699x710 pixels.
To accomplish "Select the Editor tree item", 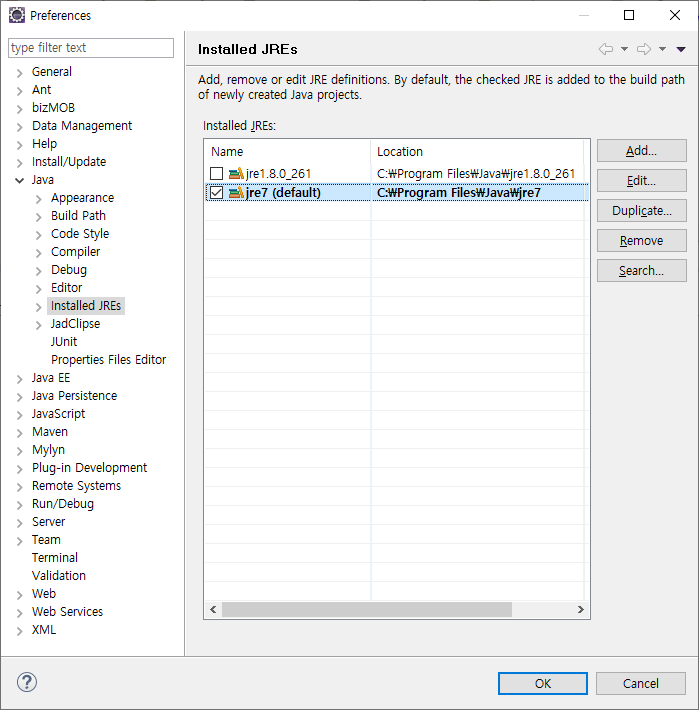I will [x=67, y=288].
